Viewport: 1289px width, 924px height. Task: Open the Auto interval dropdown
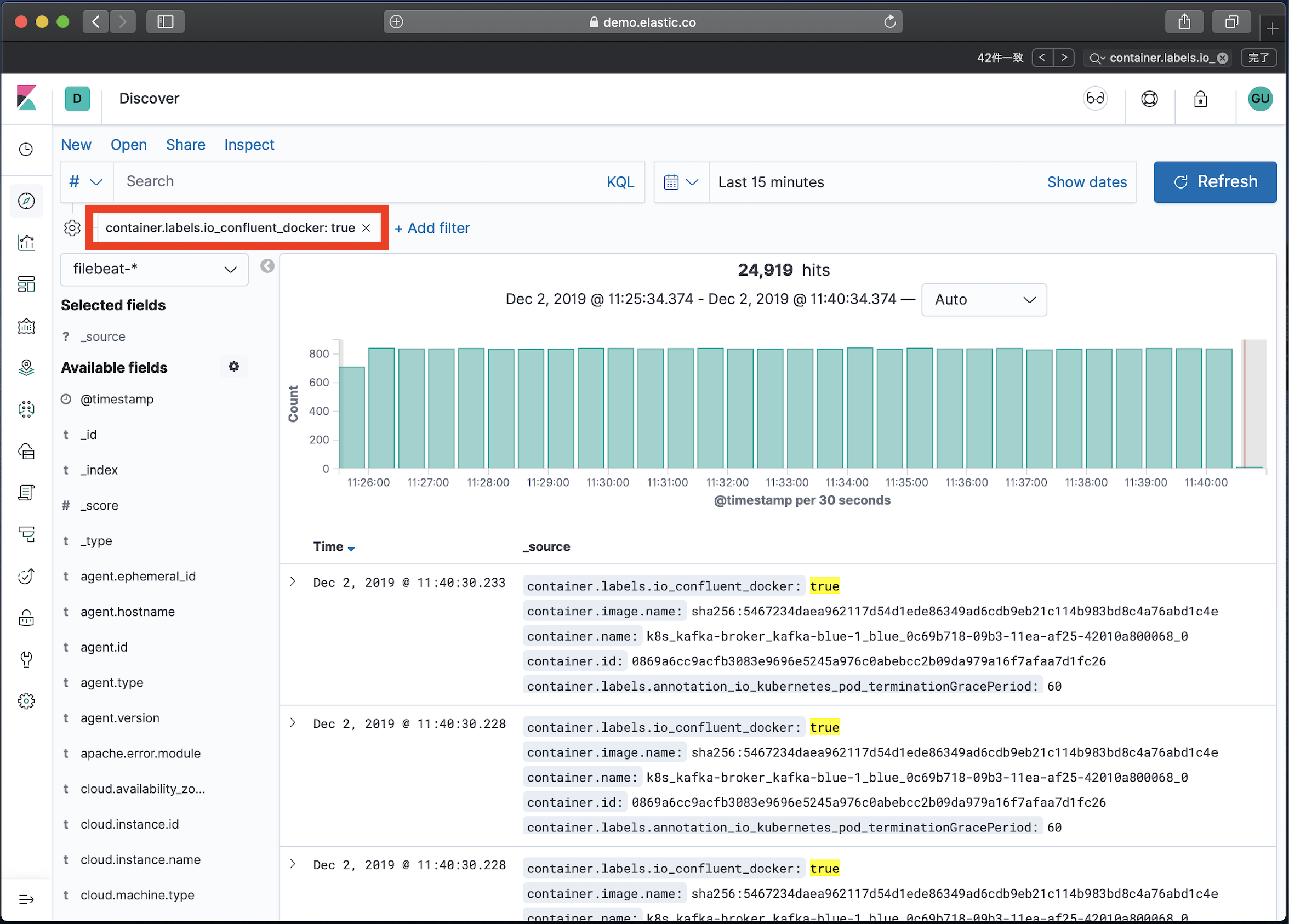click(983, 299)
